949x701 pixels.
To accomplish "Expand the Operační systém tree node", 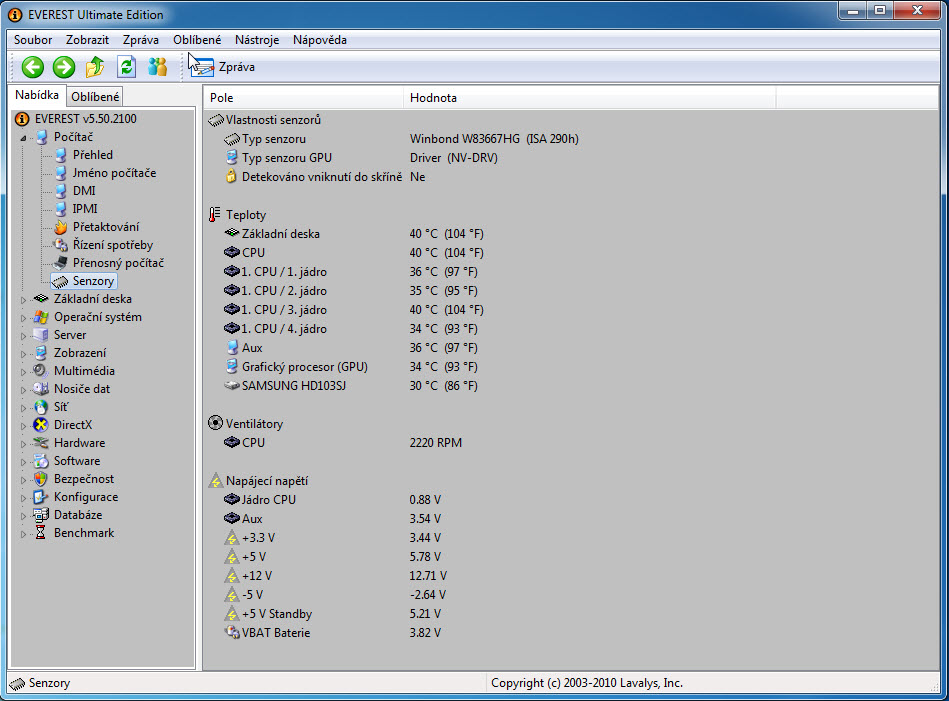I will [23, 318].
